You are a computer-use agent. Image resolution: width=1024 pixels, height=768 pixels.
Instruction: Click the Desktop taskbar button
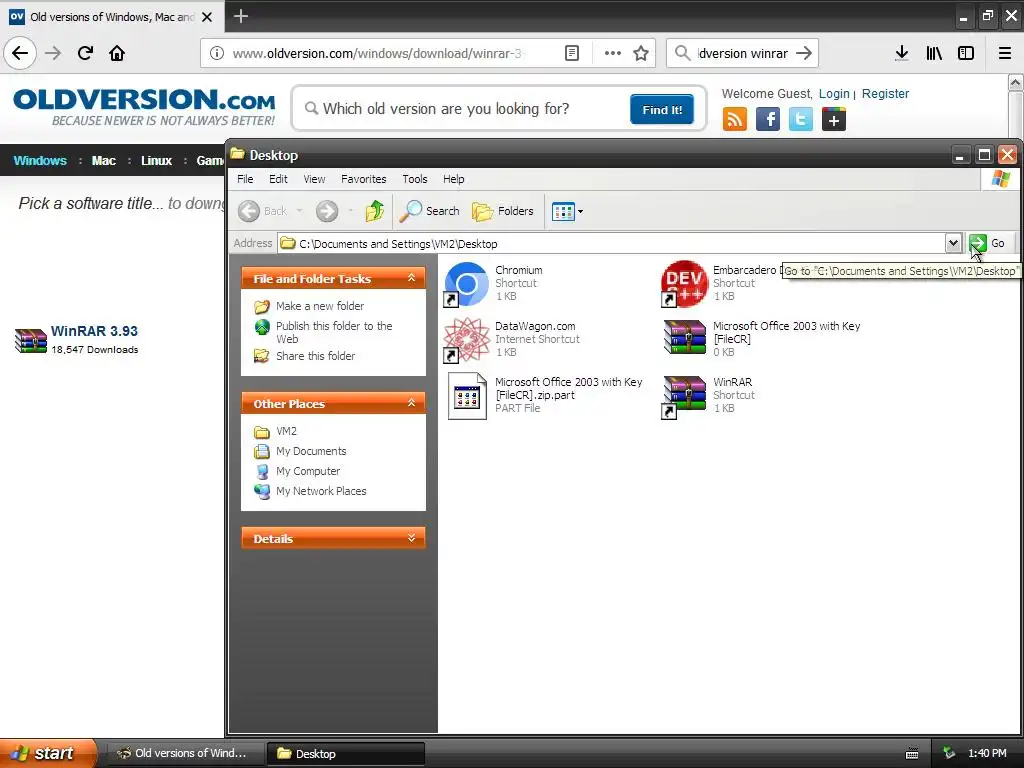(x=345, y=753)
